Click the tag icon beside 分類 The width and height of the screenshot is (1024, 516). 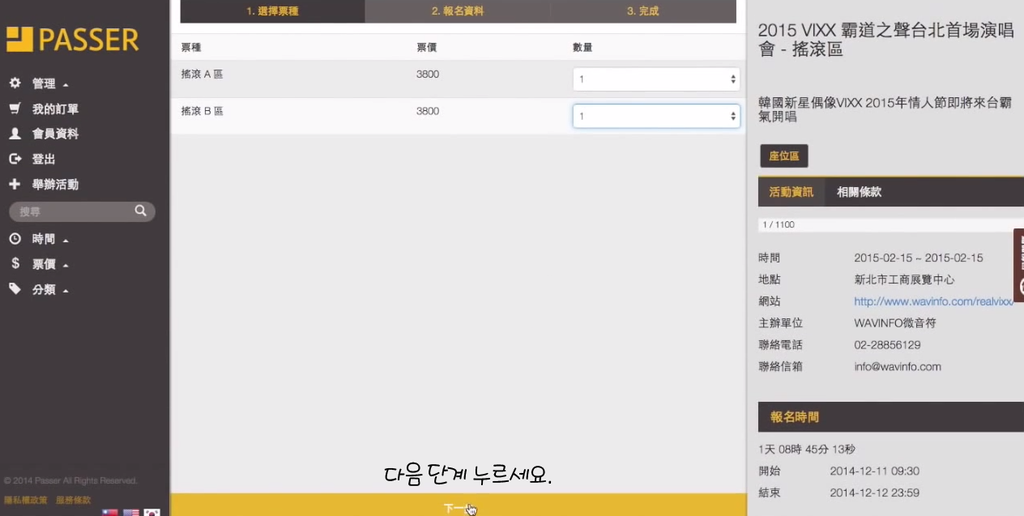(x=15, y=289)
